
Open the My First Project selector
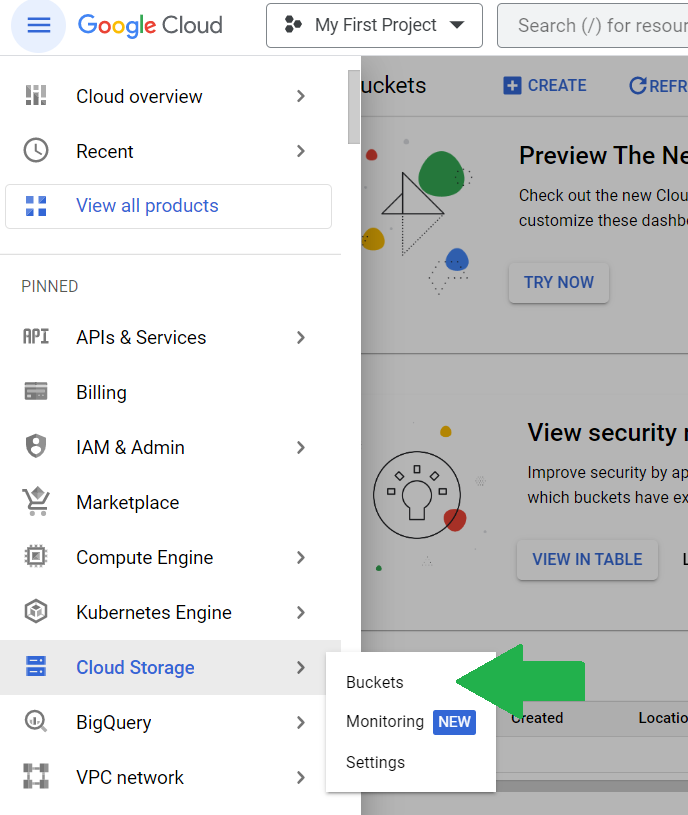pos(374,25)
